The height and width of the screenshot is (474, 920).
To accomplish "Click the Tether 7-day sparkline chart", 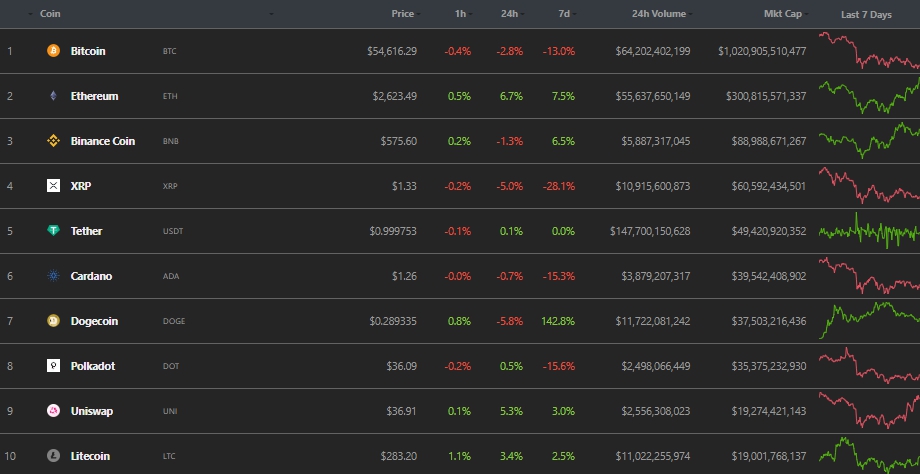I will tap(868, 231).
